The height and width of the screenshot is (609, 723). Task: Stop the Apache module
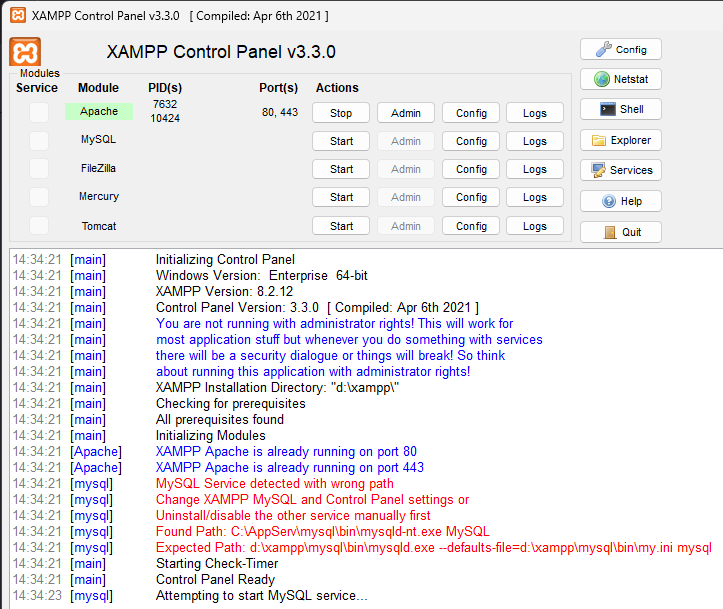pos(341,113)
